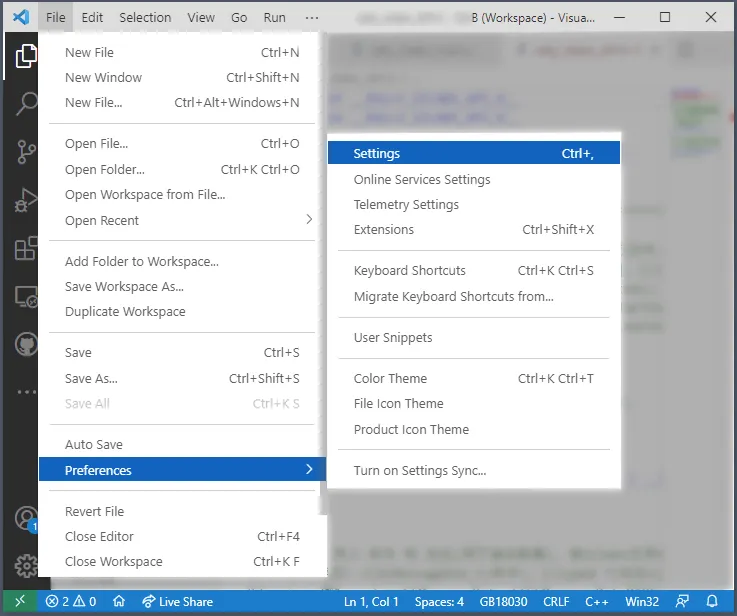Image resolution: width=737 pixels, height=616 pixels.
Task: Choose Open Workspace from File...
Action: click(x=182, y=195)
